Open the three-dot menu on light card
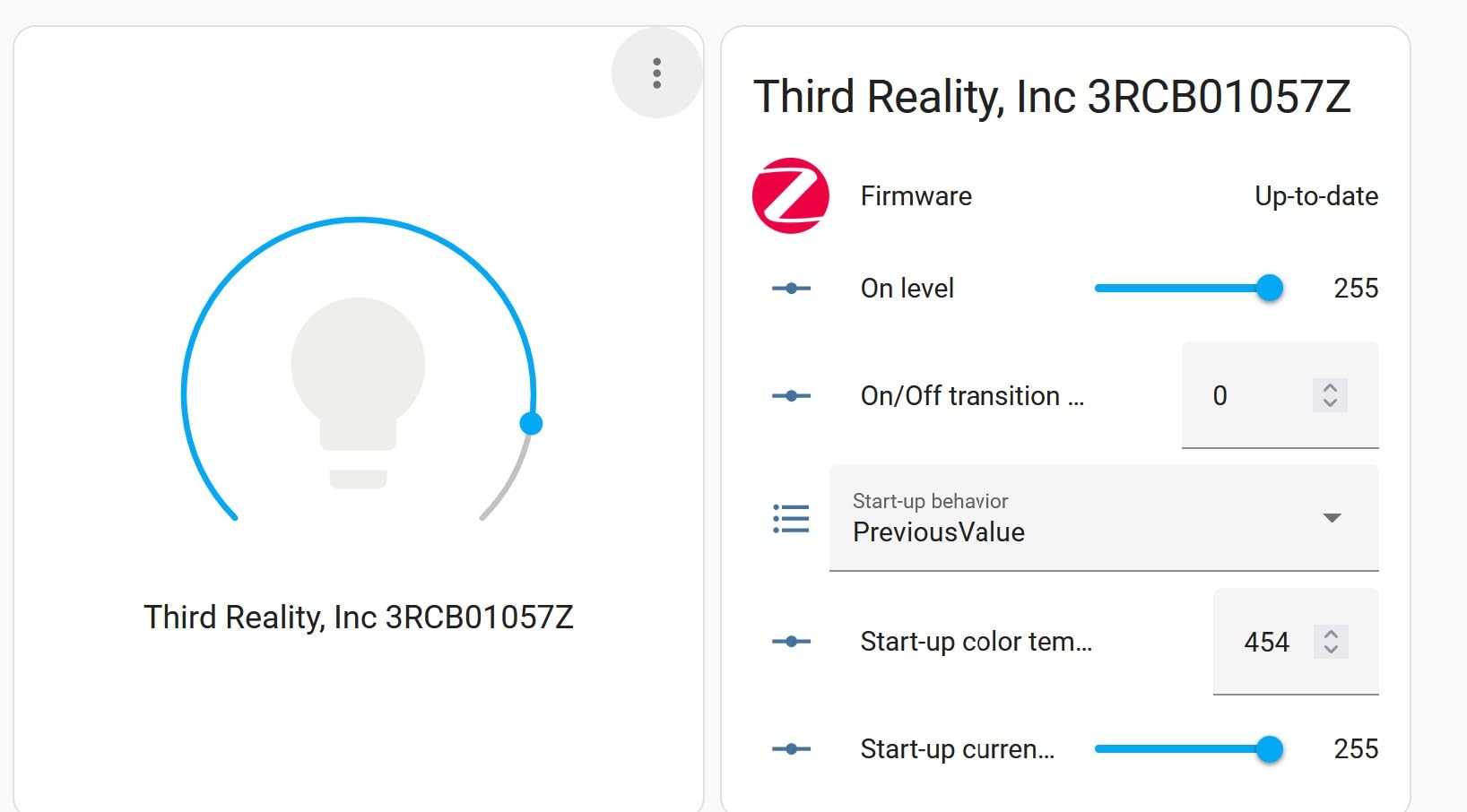Screen dimensions: 1467x812 coord(657,73)
